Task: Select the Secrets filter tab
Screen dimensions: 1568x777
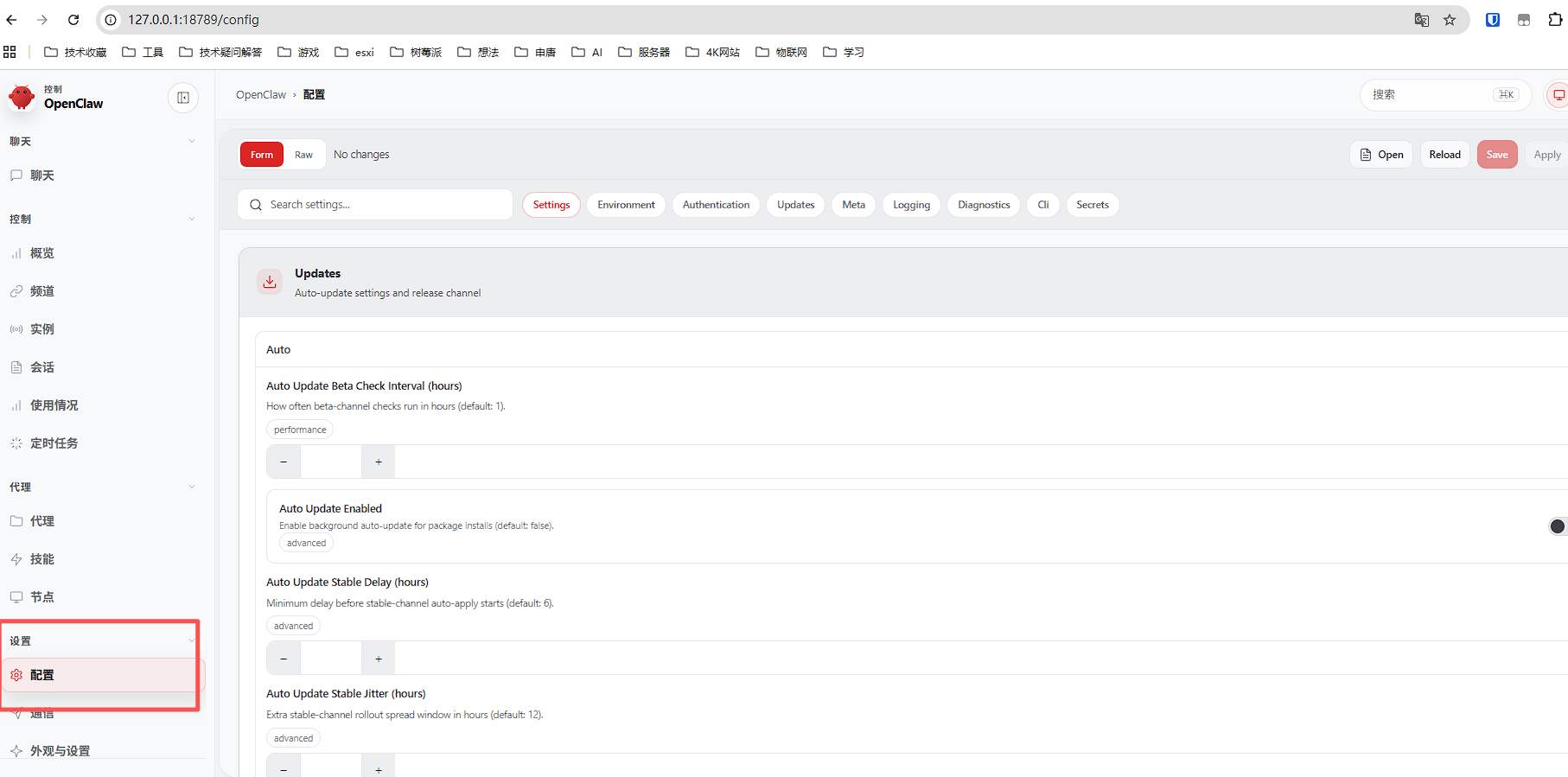Action: pos(1093,205)
